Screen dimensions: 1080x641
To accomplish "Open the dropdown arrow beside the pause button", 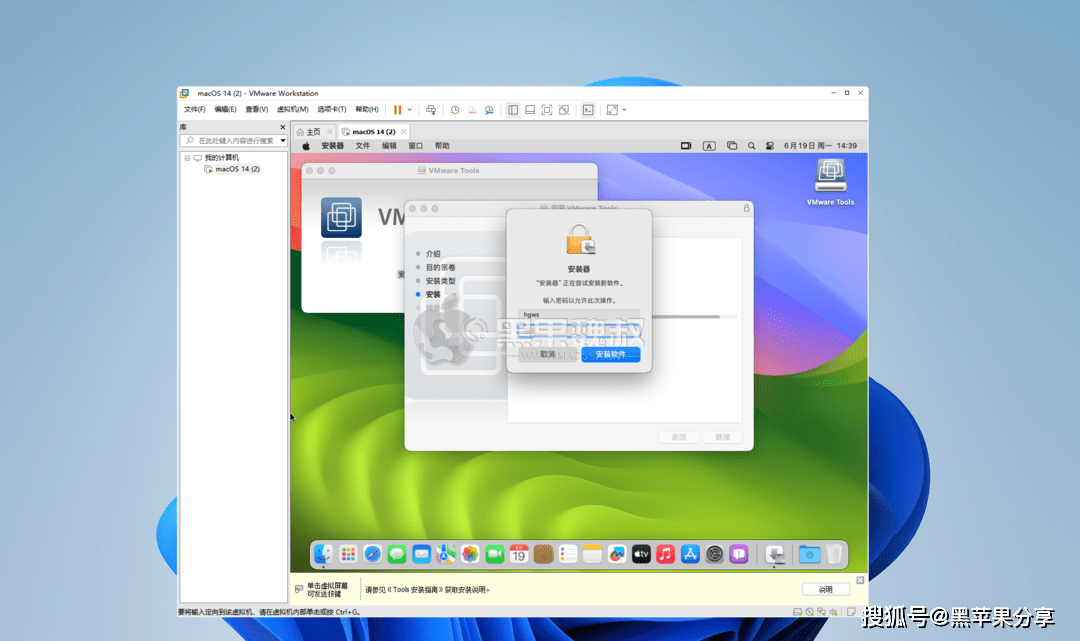I will (x=409, y=110).
